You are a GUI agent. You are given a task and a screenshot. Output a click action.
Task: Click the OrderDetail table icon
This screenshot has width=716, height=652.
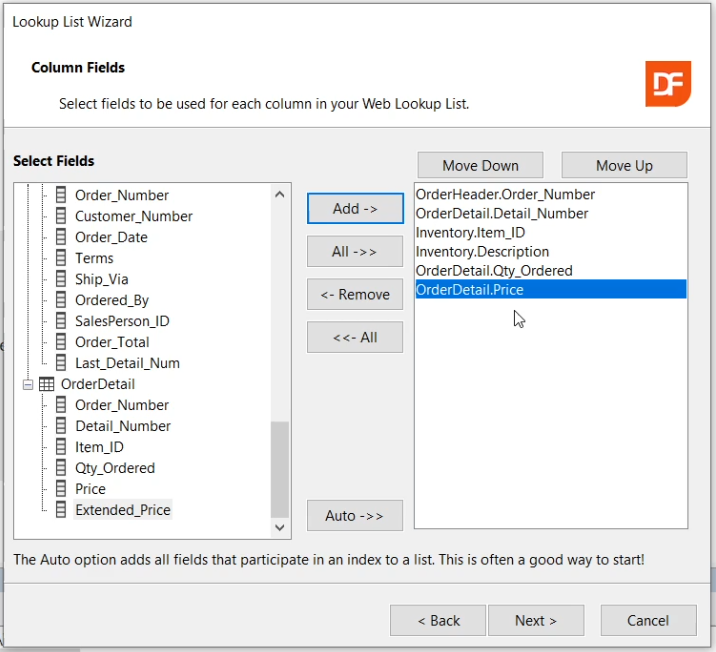[46, 384]
